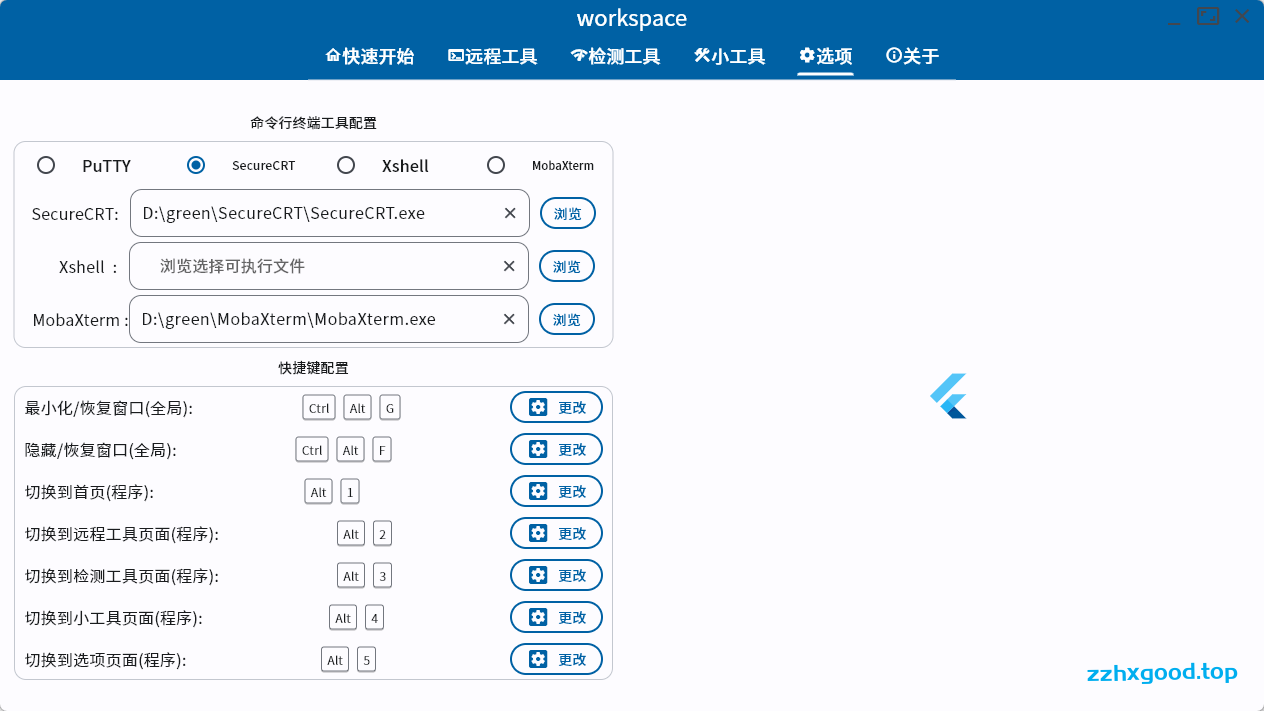Change the 切换到远程工具页面 shortcut
Image resolution: width=1264 pixels, height=711 pixels.
tap(556, 534)
